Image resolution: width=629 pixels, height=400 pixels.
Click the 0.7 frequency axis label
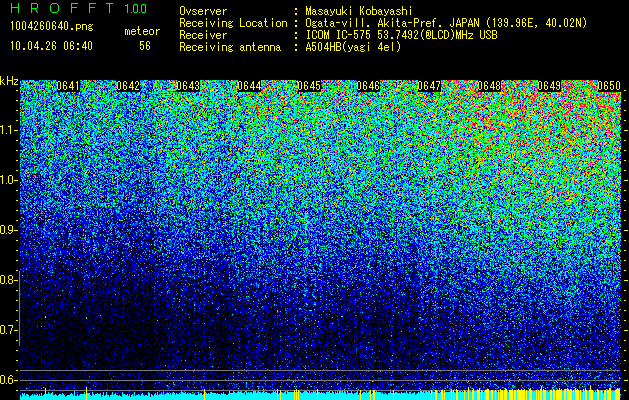(x=7, y=330)
